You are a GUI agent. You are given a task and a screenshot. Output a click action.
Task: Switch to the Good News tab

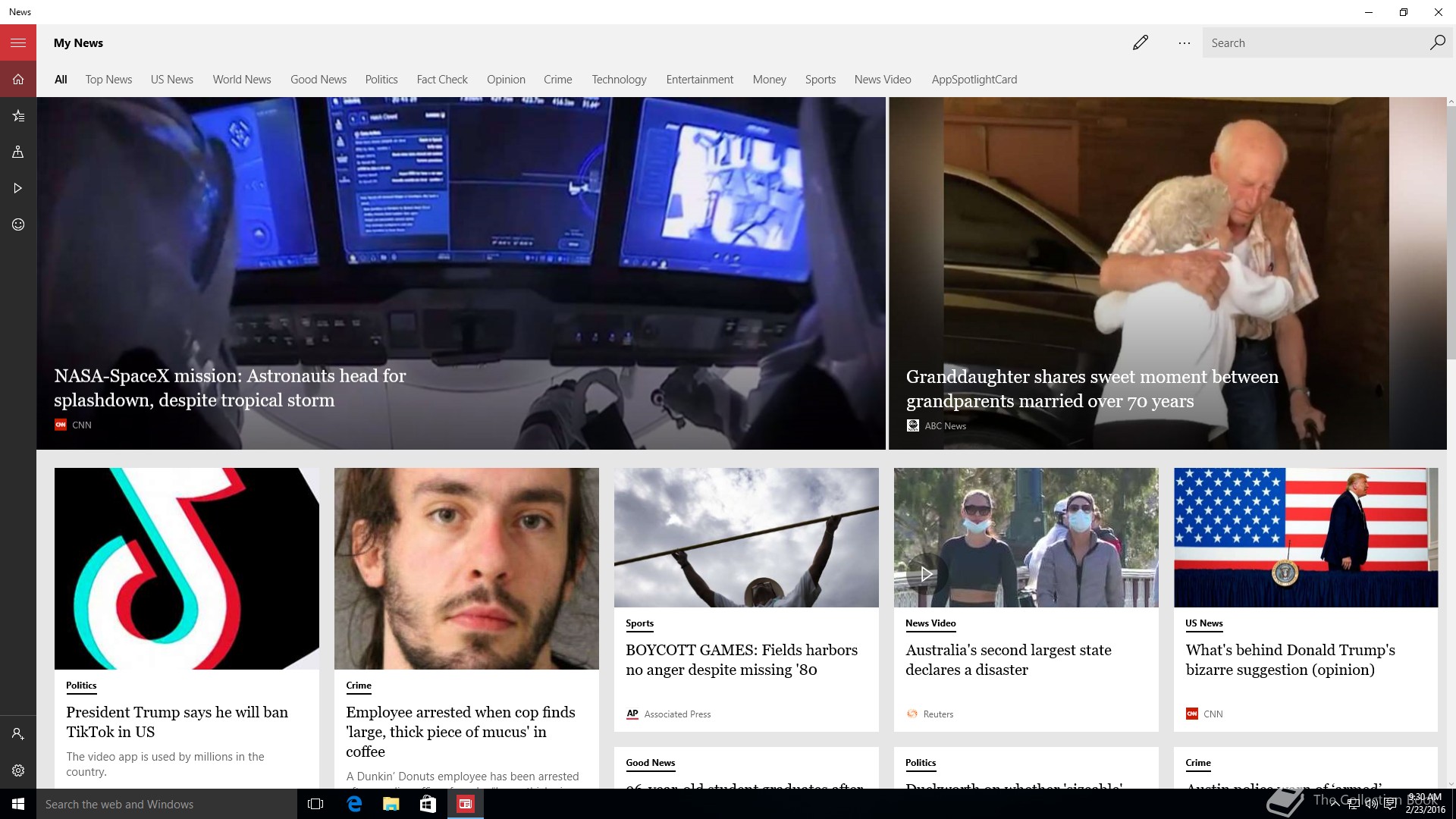point(318,80)
